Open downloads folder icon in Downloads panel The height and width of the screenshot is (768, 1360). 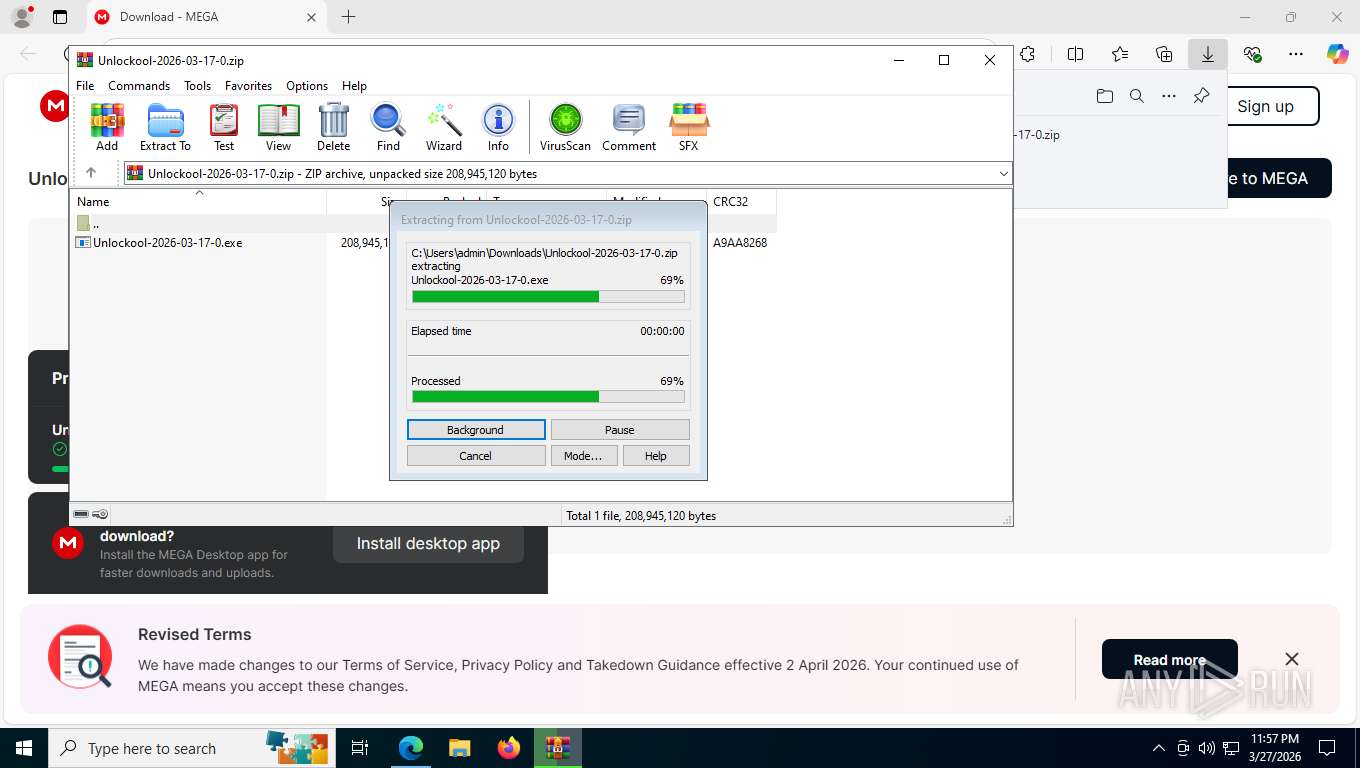coord(1104,96)
